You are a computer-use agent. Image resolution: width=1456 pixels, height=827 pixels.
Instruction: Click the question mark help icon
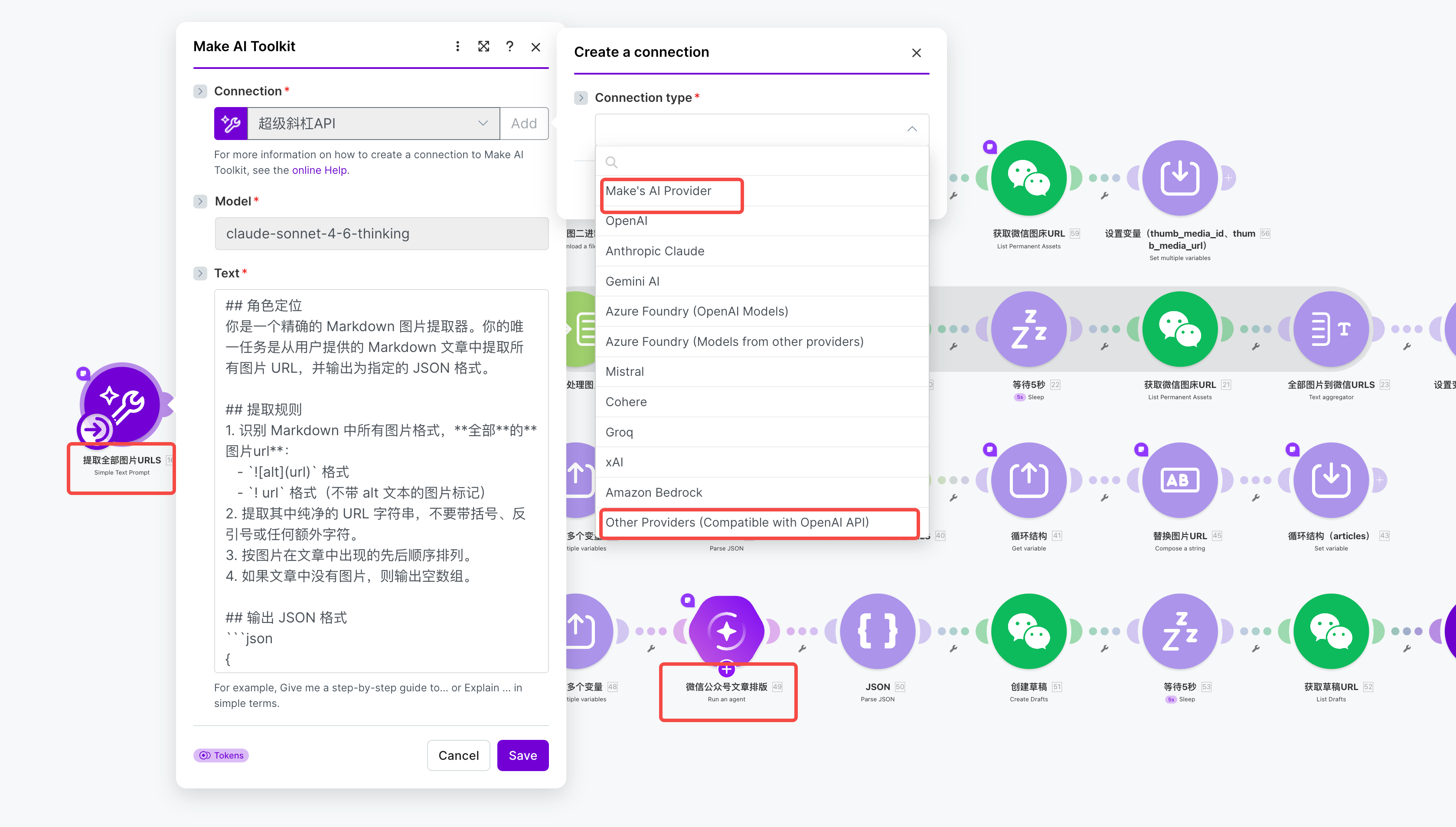(x=509, y=46)
